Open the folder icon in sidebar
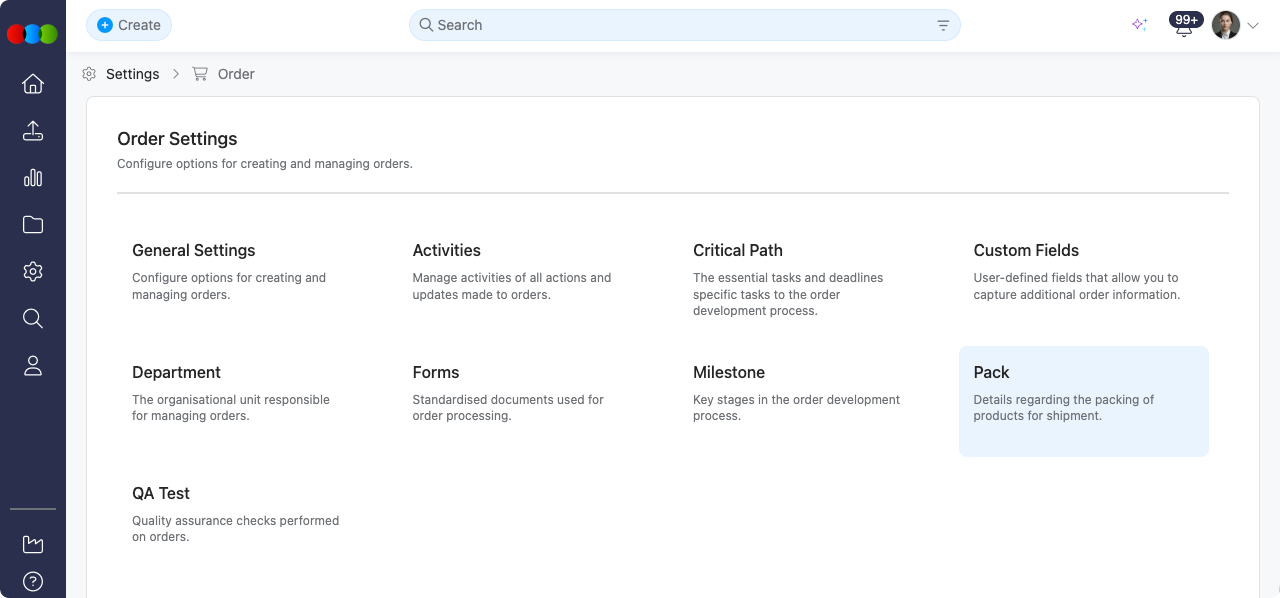Screen dimensions: 1280x598 point(33,225)
